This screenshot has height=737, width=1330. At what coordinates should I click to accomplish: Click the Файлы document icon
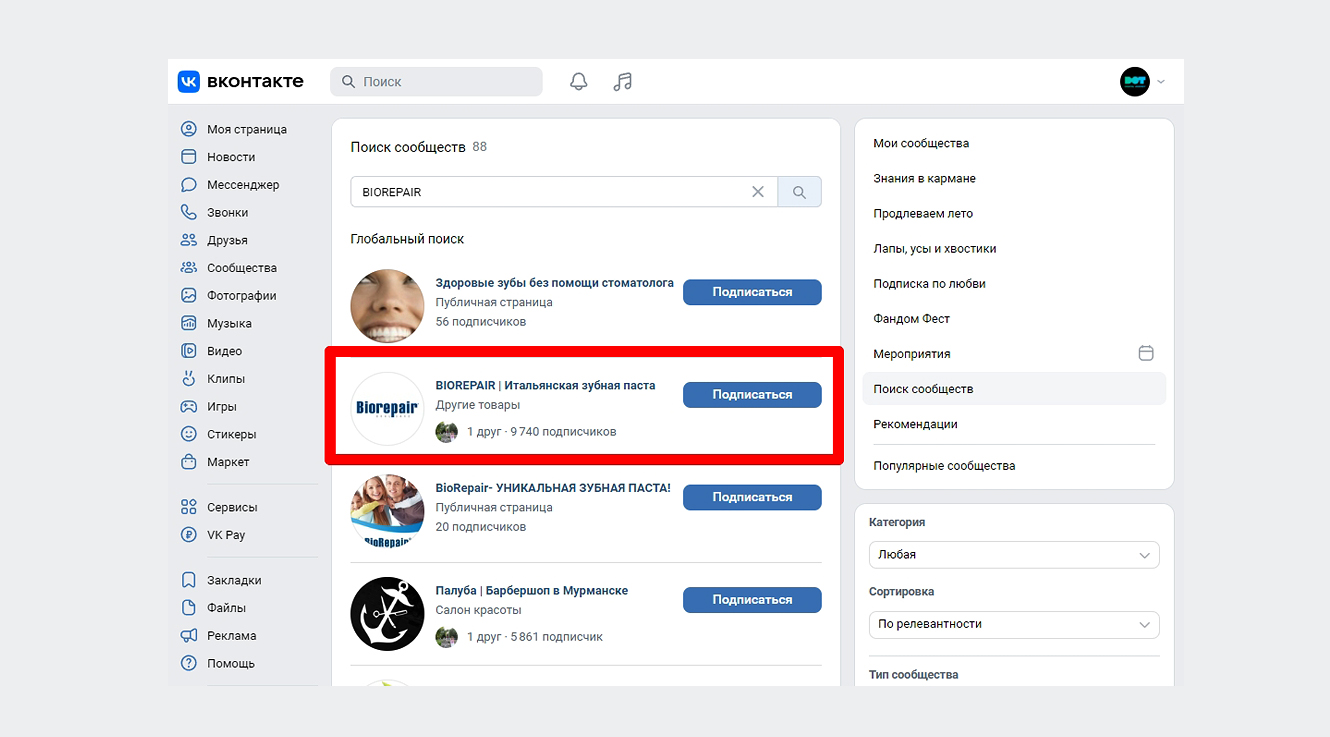[x=188, y=608]
